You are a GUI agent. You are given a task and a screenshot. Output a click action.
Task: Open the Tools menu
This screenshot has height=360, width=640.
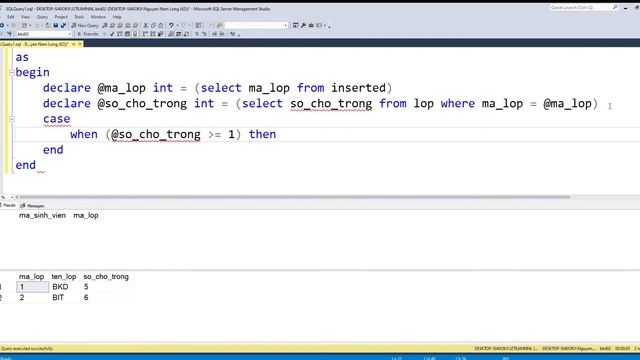pyautogui.click(x=79, y=17)
